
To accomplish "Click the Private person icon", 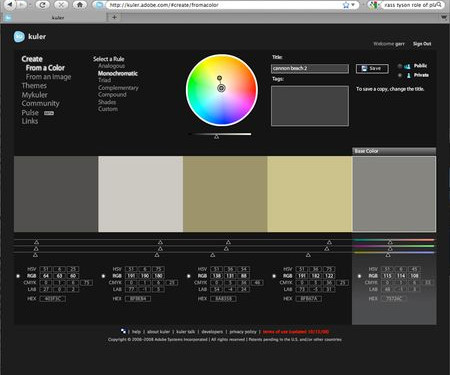I will 408,75.
